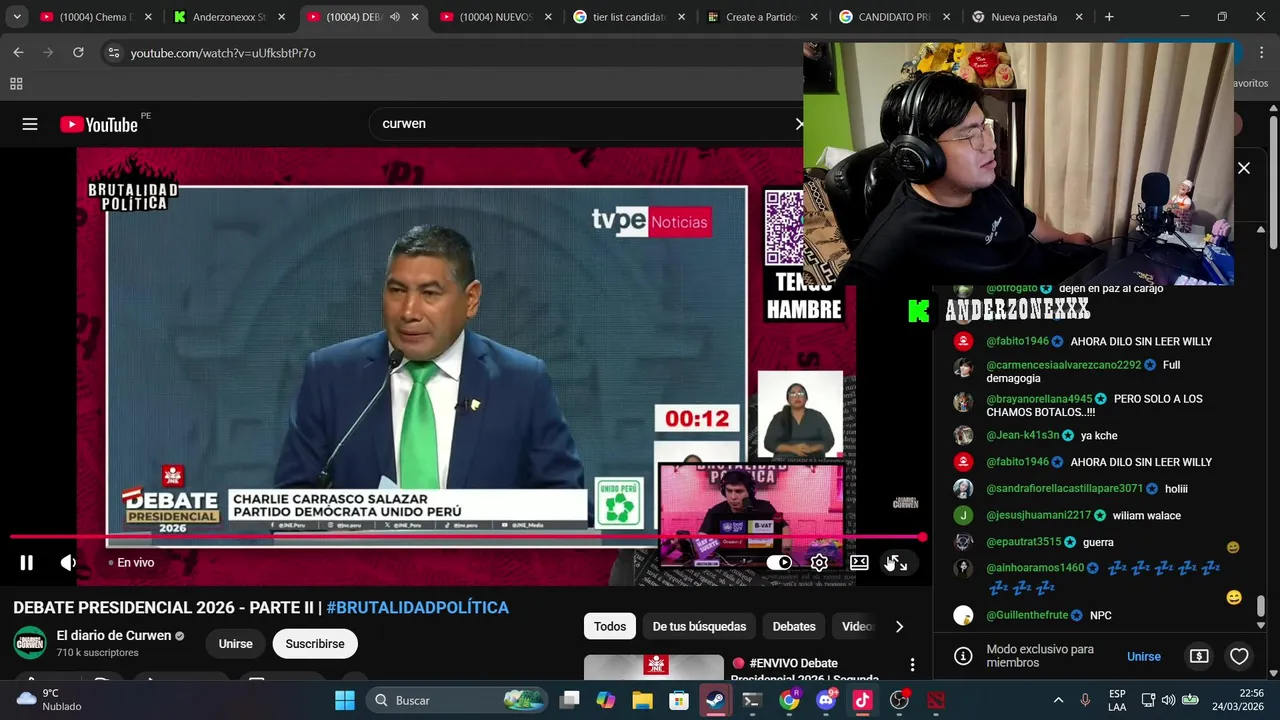The width and height of the screenshot is (1280, 720).
Task: Open Super Chat dollar icon
Action: coord(1199,656)
